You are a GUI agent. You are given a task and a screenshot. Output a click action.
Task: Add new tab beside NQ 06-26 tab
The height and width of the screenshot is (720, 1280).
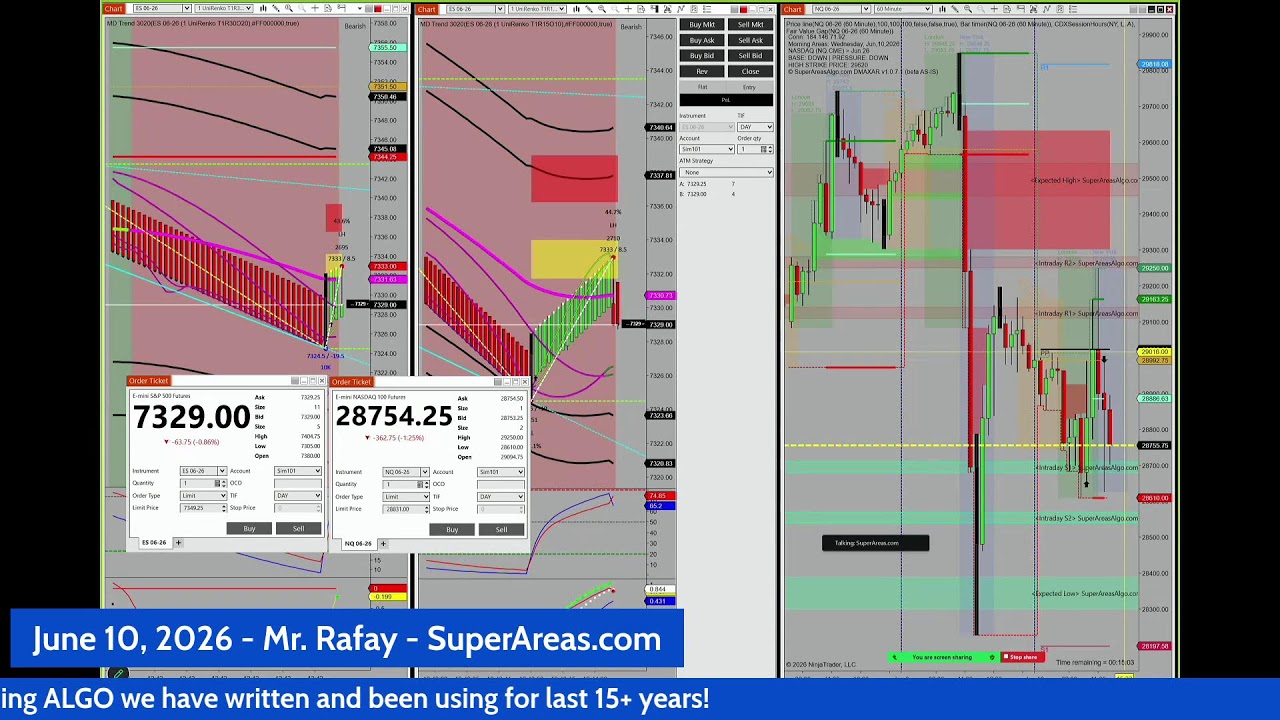(383, 543)
